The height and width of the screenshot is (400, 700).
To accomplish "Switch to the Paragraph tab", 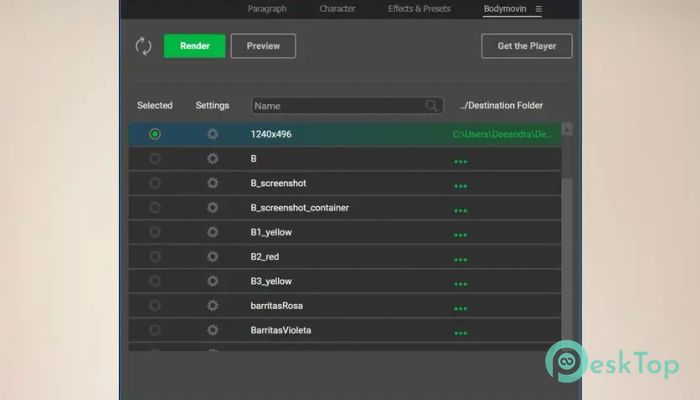I will (267, 9).
